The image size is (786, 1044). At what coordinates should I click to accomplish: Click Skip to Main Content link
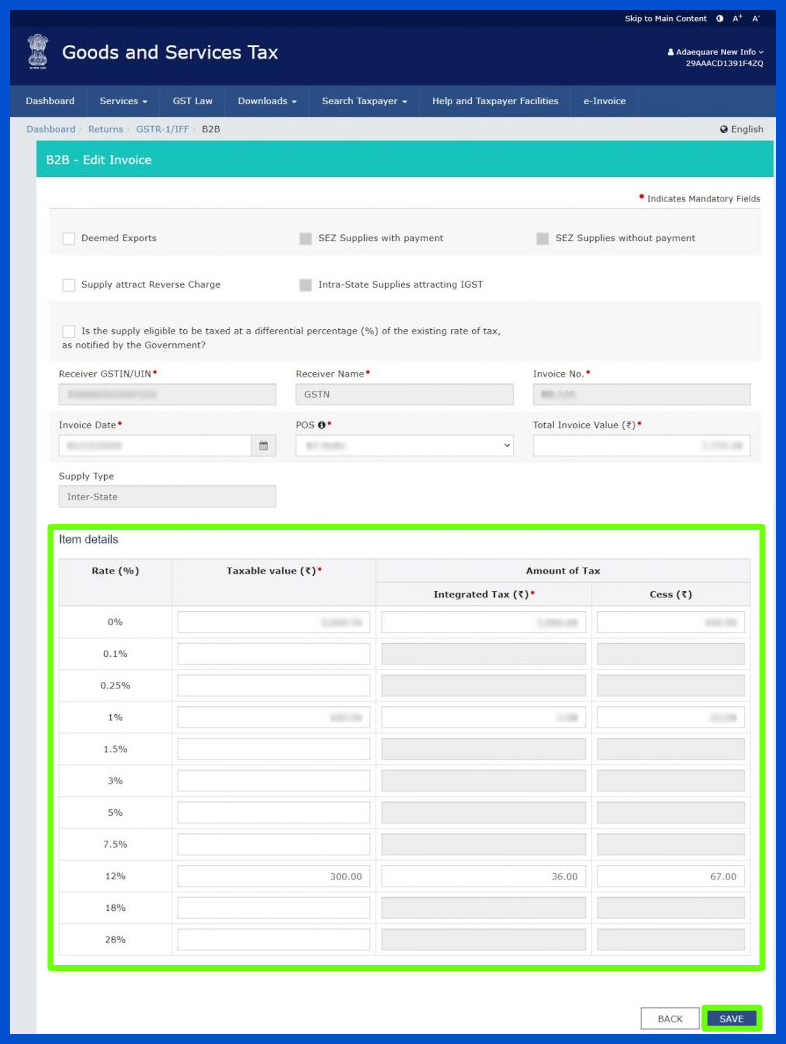coord(666,19)
